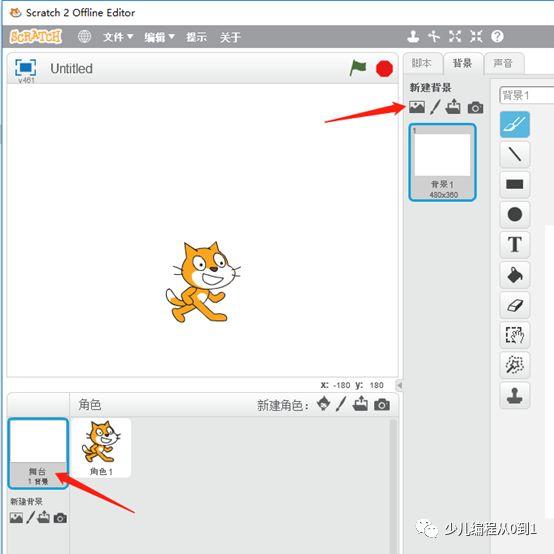This screenshot has height=554, width=554.
Task: Upload backdrop from file below stage thumbnail
Action: pyautogui.click(x=43, y=517)
